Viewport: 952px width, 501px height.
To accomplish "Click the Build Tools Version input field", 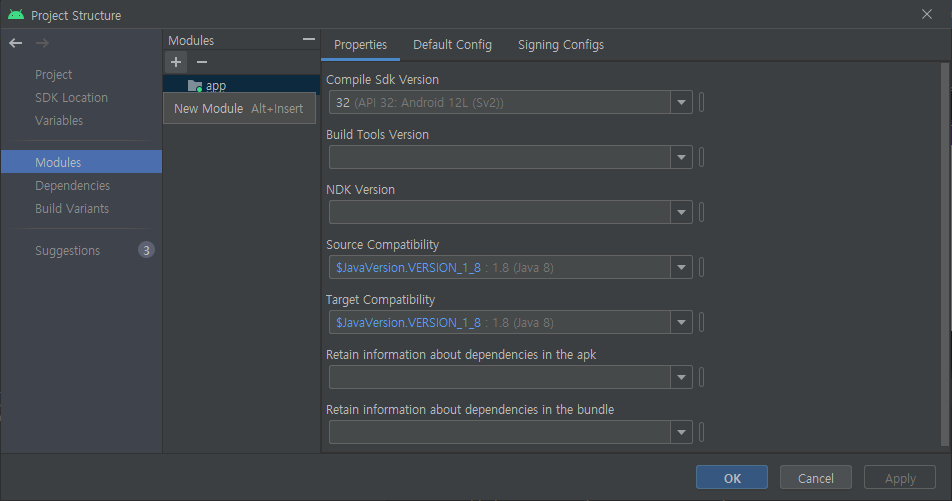I will [x=500, y=157].
